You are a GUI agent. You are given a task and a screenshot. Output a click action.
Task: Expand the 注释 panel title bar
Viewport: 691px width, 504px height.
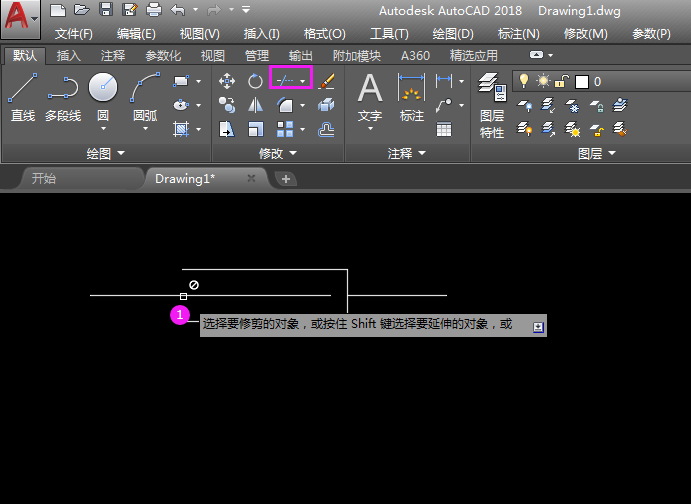pyautogui.click(x=407, y=153)
